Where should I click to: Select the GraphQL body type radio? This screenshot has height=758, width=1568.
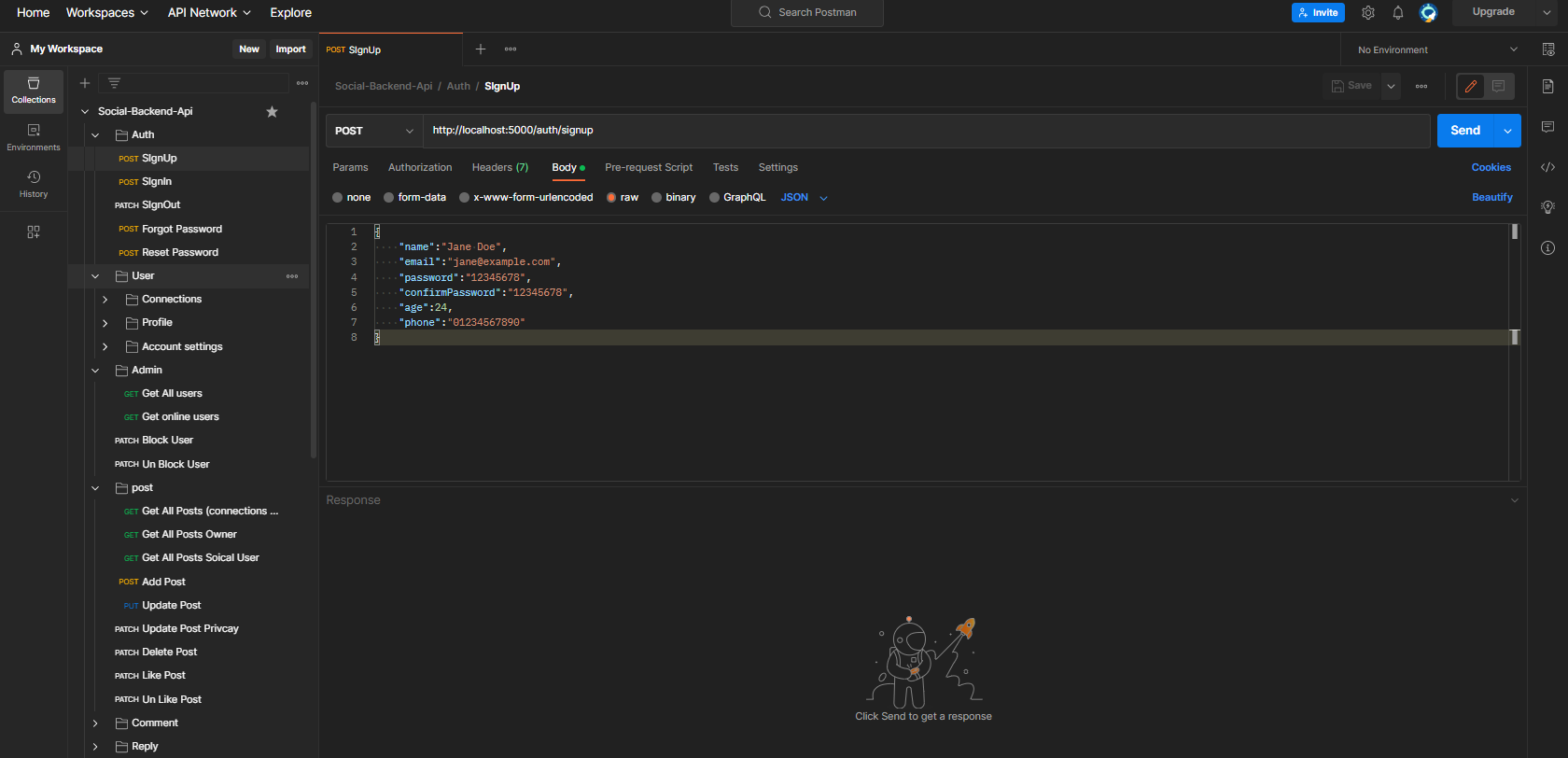715,198
